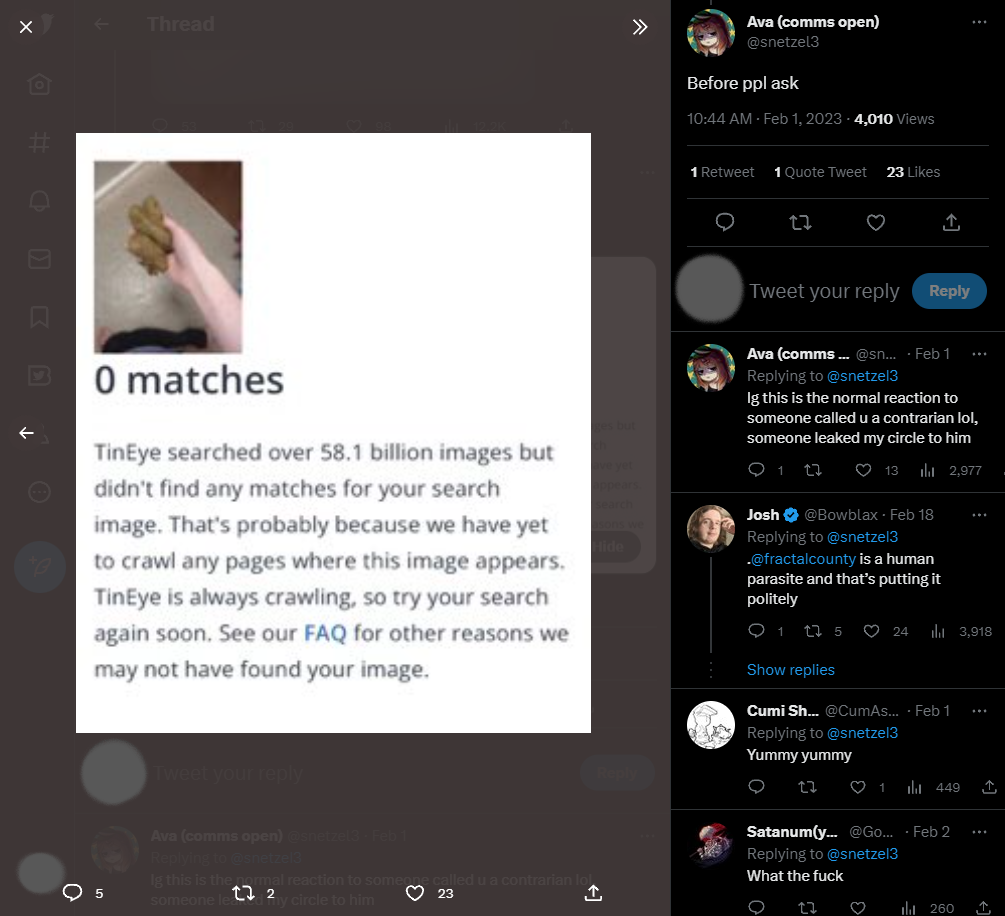Focus the Tweet your reply field in side panel
The image size is (1005, 916).
(824, 291)
